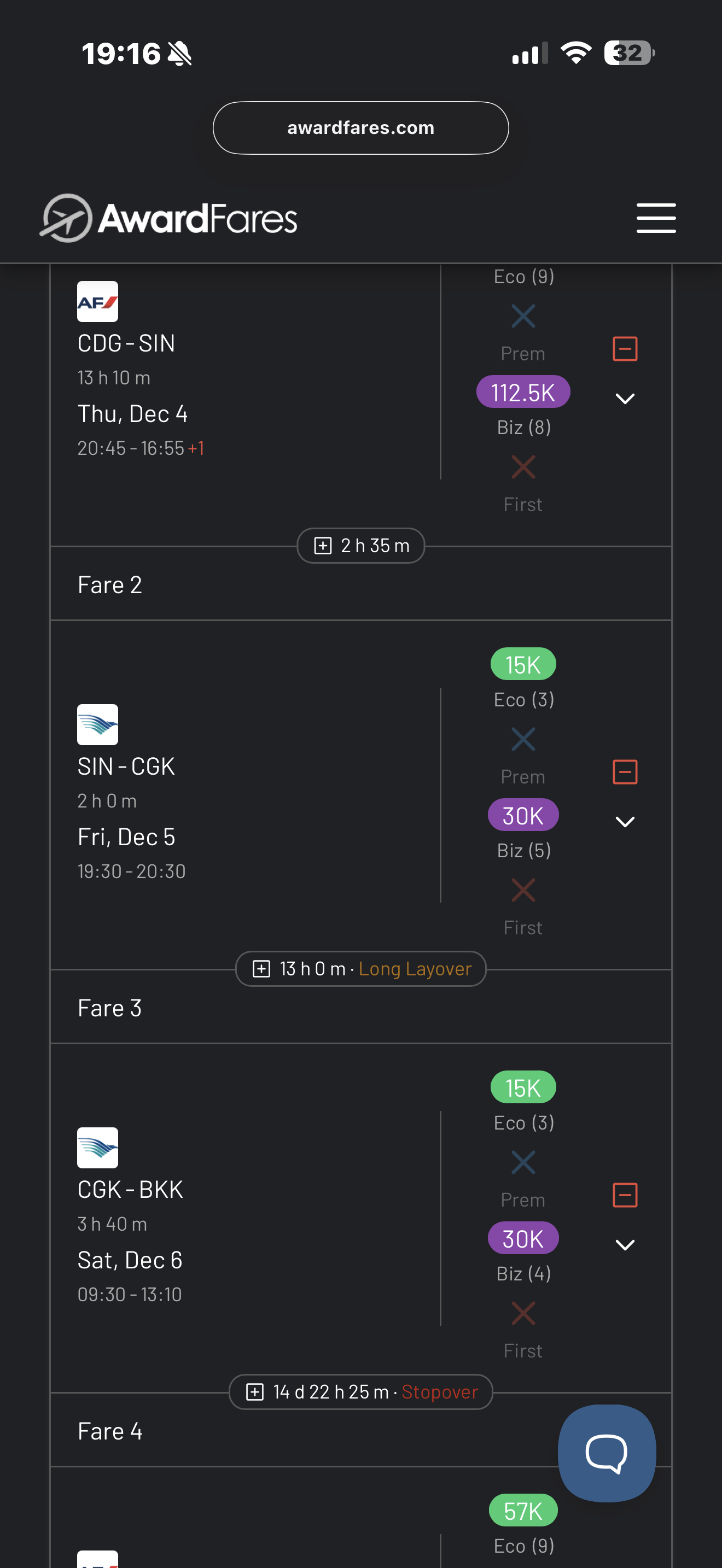The width and height of the screenshot is (722, 1568).
Task: Expand the CGK - BKK flight details chevron
Action: (x=625, y=1245)
